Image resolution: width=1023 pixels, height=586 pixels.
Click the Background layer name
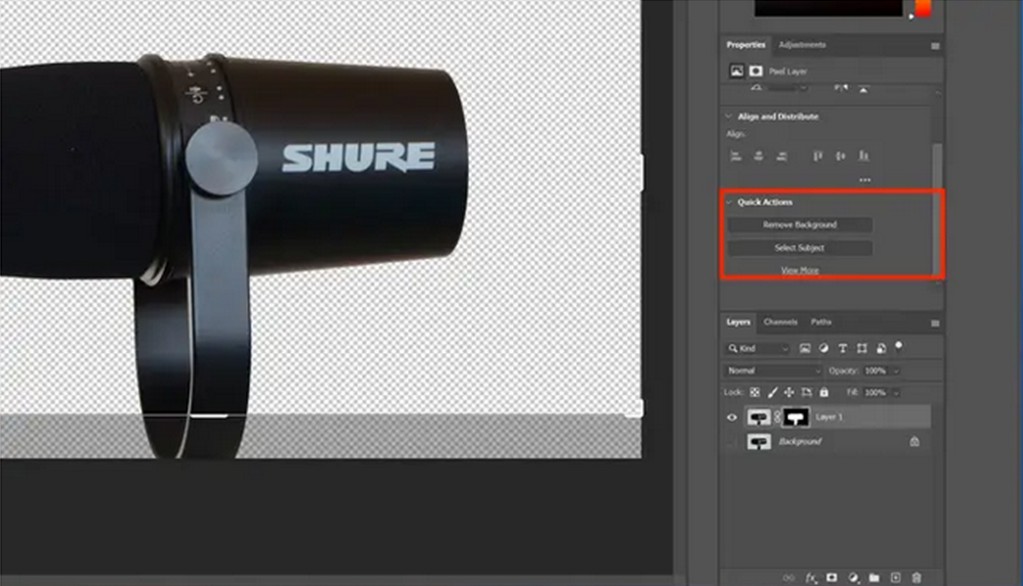[x=800, y=442]
